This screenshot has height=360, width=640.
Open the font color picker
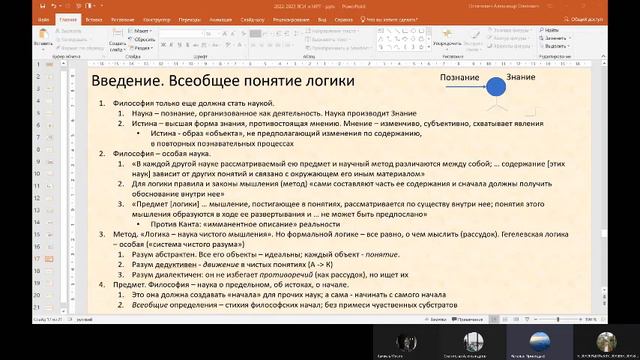241,45
